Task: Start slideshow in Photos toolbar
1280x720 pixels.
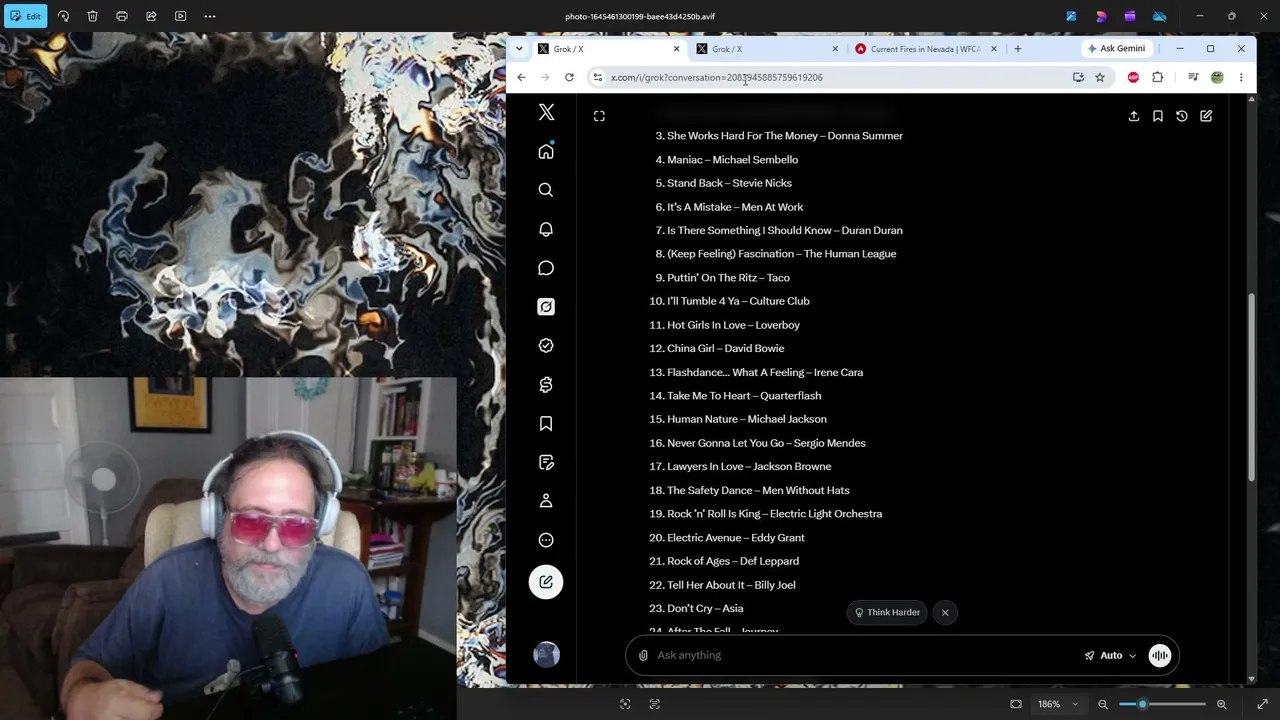Action: 180,16
